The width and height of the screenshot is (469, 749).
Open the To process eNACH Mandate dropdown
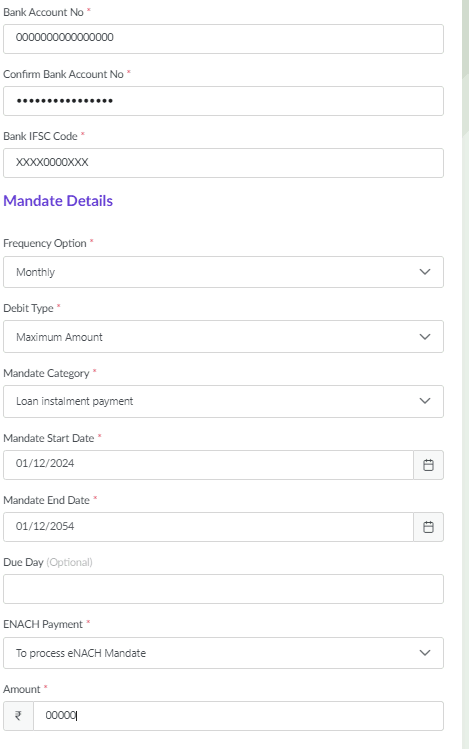(x=224, y=653)
